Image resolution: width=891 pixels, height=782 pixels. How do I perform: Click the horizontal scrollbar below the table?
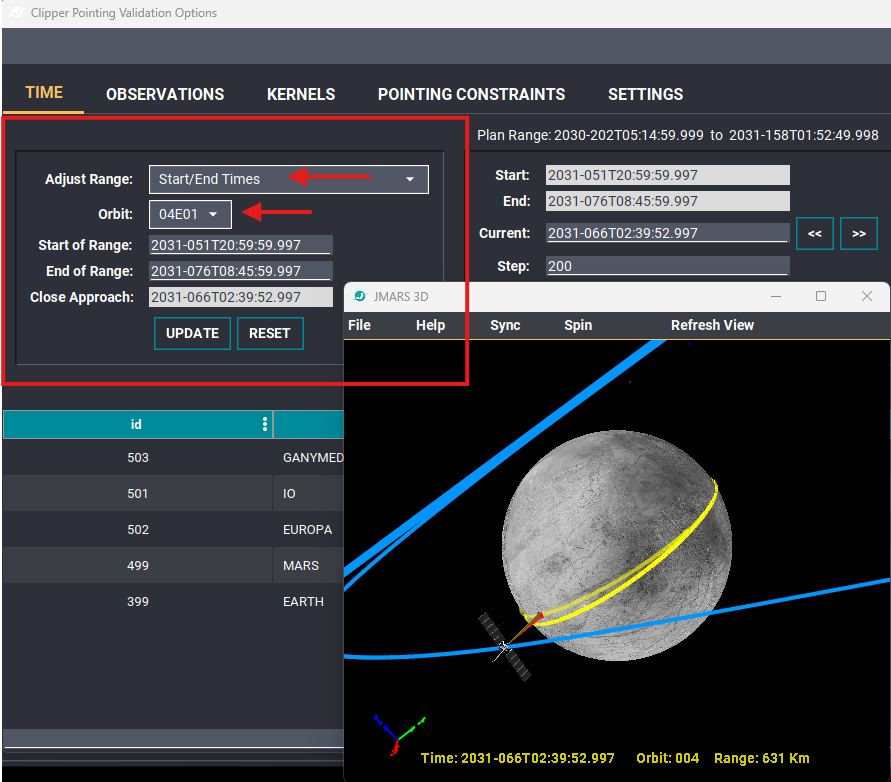(x=173, y=739)
